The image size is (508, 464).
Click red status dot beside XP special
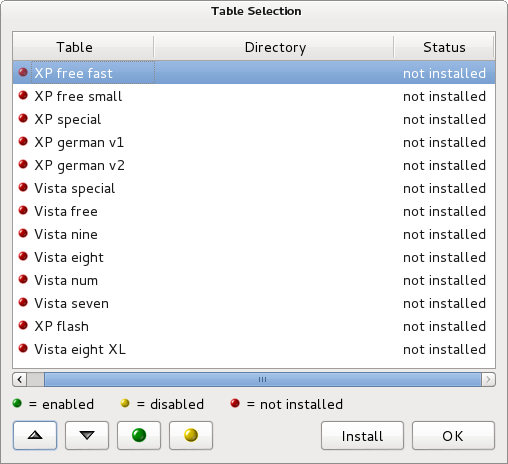pos(23,118)
